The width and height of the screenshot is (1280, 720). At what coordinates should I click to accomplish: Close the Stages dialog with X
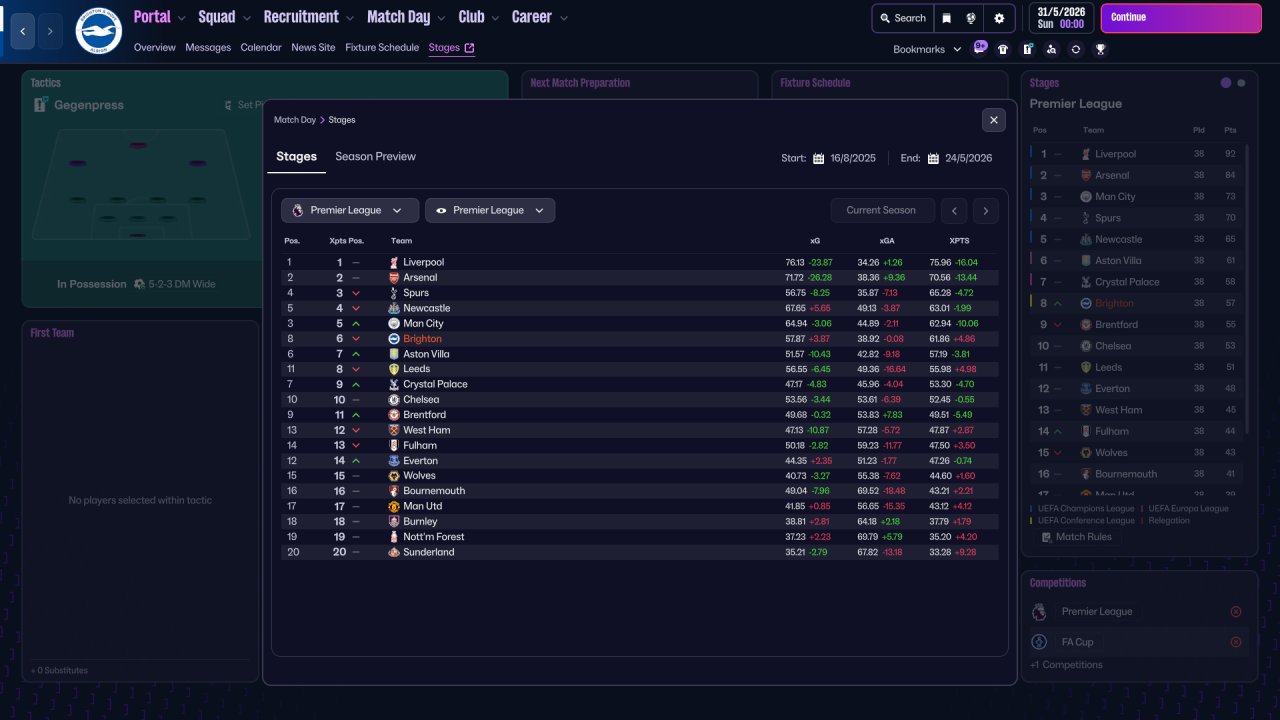pyautogui.click(x=993, y=120)
